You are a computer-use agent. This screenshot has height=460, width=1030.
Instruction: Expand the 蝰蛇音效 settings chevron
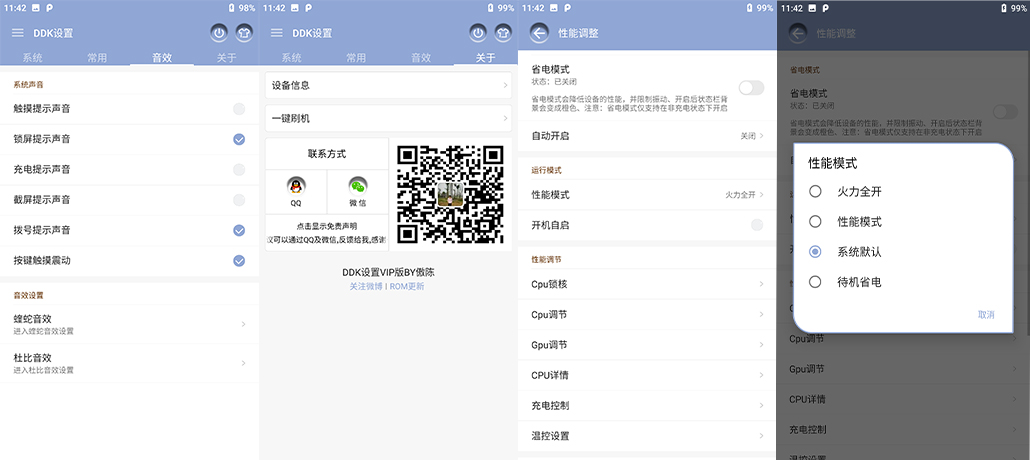(x=243, y=324)
